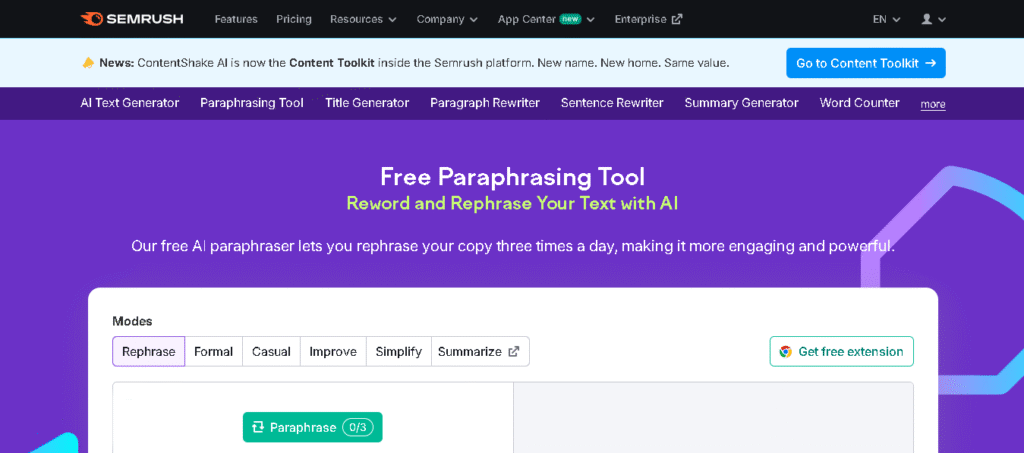This screenshot has width=1024, height=453.
Task: Click the megaphone News icon in banner
Action: pyautogui.click(x=88, y=63)
